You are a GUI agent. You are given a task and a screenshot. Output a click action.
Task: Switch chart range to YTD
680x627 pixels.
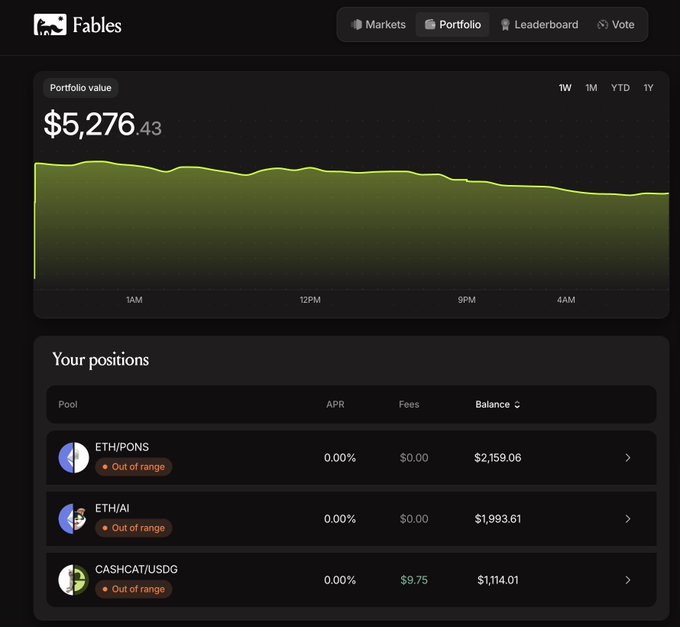tap(620, 88)
